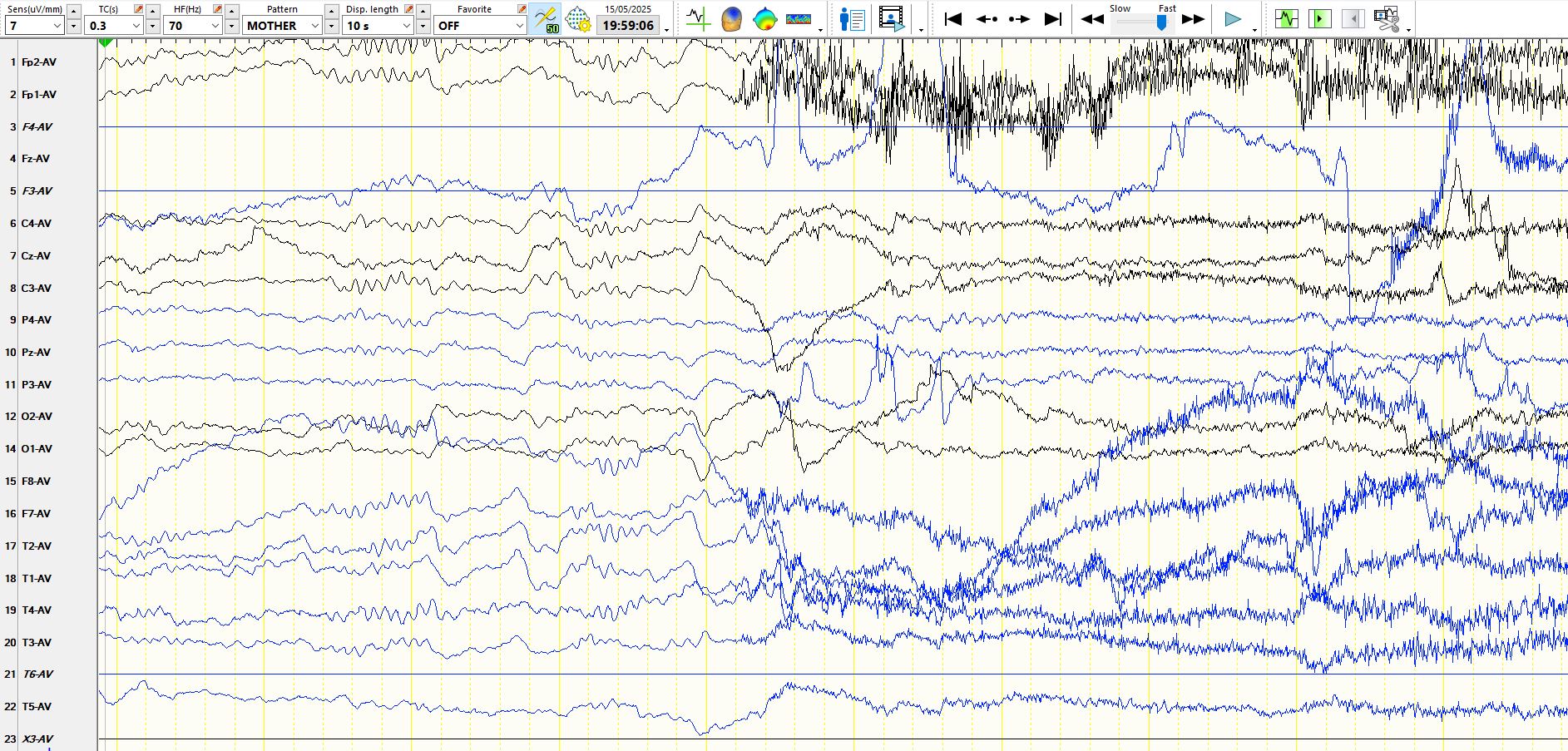Increase sensitivity with the up stepper
This screenshot has width=1568, height=751.
pyautogui.click(x=73, y=10)
